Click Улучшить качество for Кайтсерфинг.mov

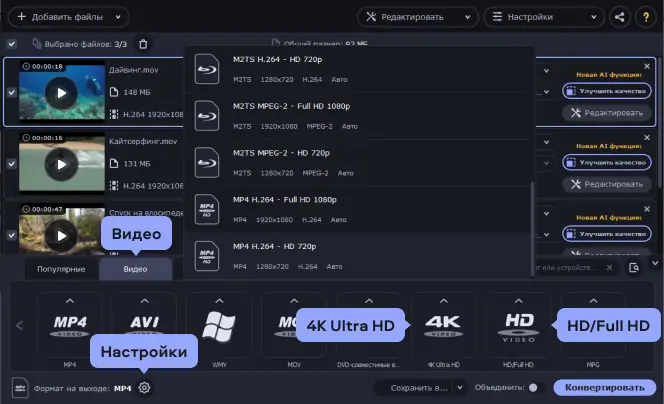point(607,162)
